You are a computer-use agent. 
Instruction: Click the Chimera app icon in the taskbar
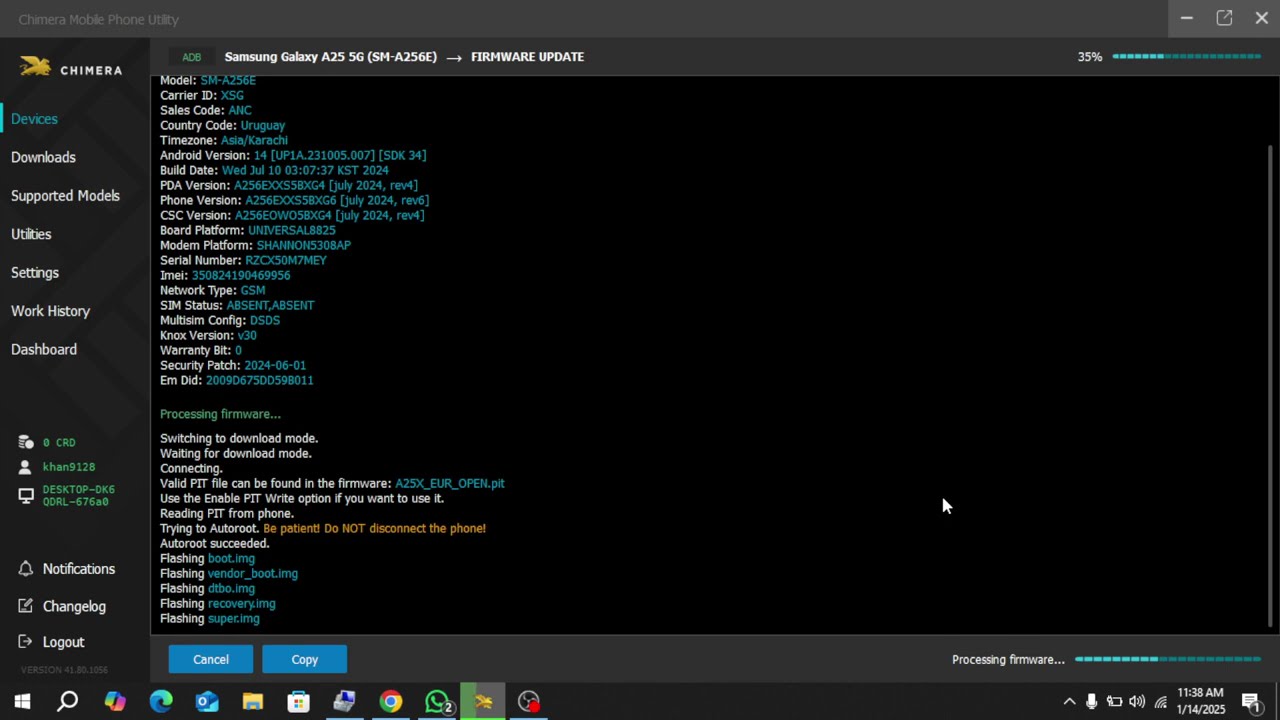tap(483, 702)
